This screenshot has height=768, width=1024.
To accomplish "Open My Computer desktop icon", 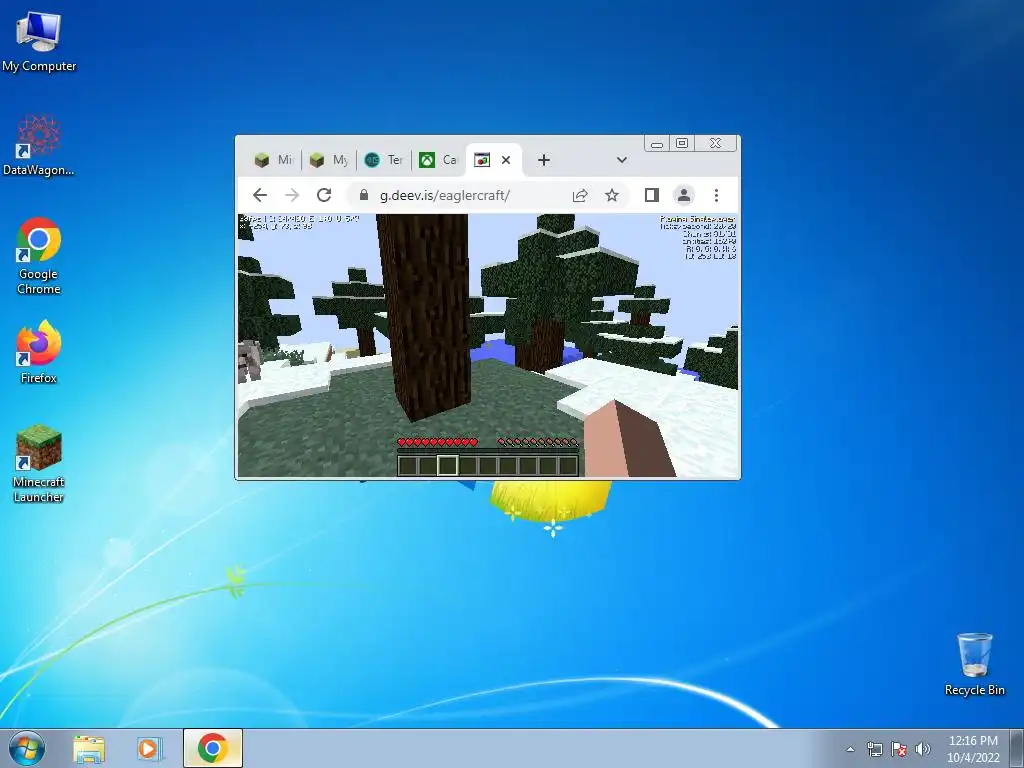I will (x=39, y=42).
